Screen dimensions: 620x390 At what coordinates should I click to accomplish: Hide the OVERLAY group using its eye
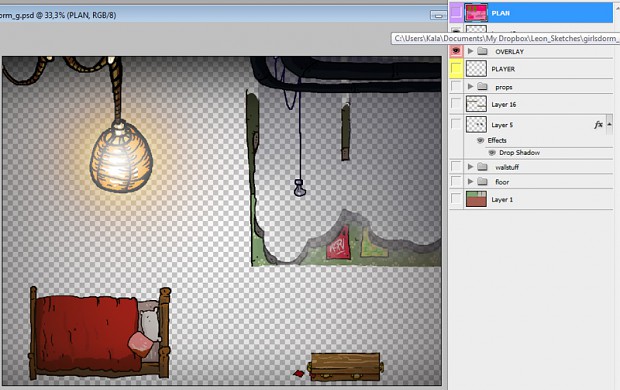click(456, 51)
